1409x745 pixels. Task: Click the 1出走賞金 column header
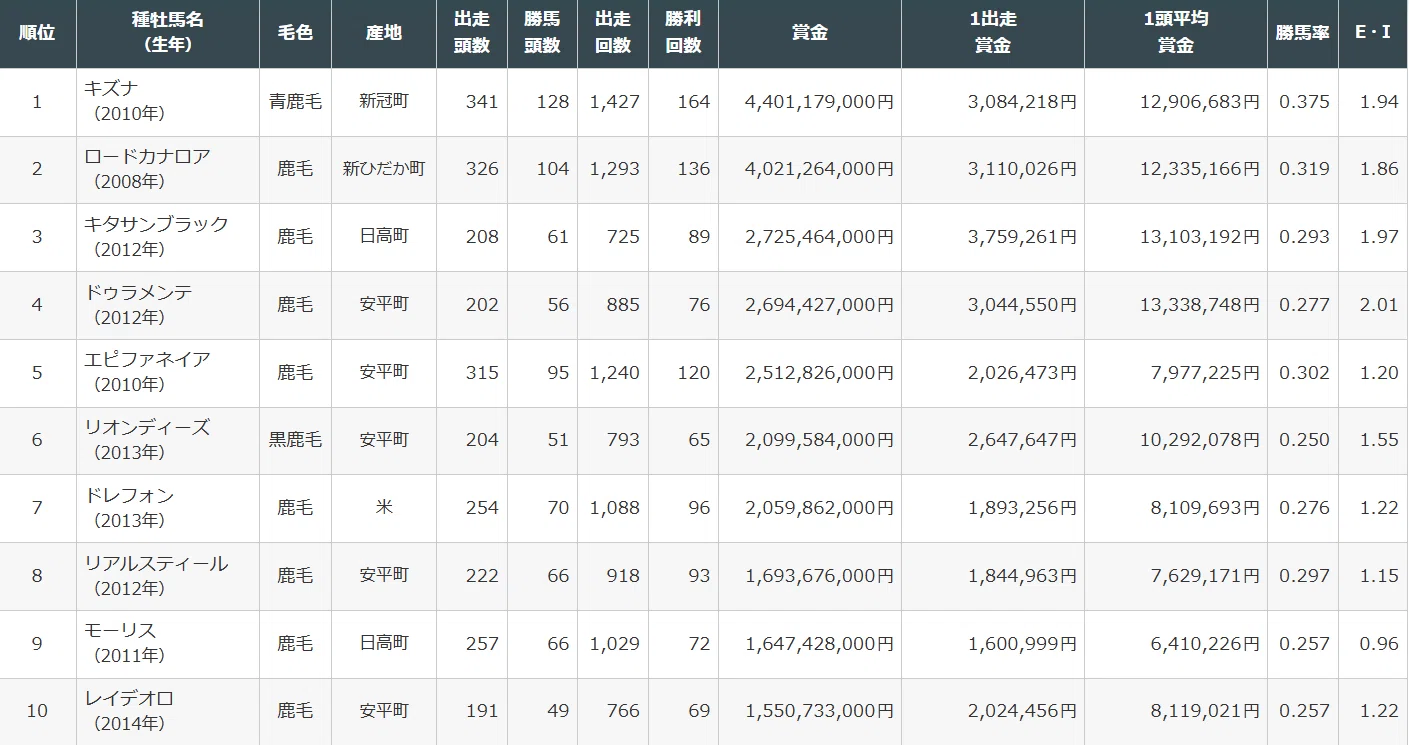point(993,33)
